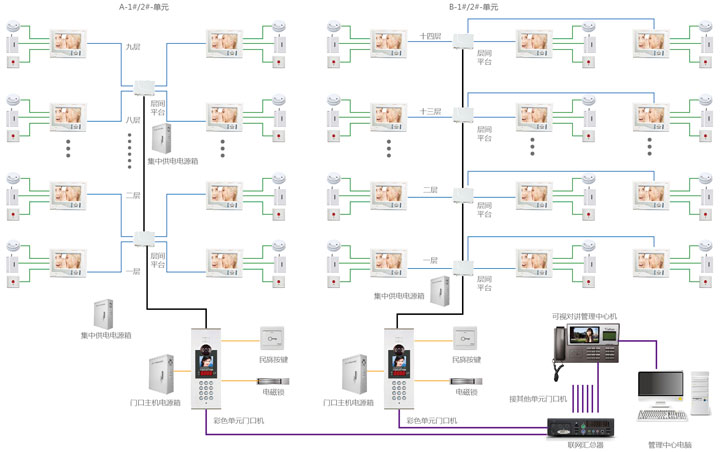Select the white computer tower beside monitor
The width and height of the screenshot is (720, 452).
[702, 393]
